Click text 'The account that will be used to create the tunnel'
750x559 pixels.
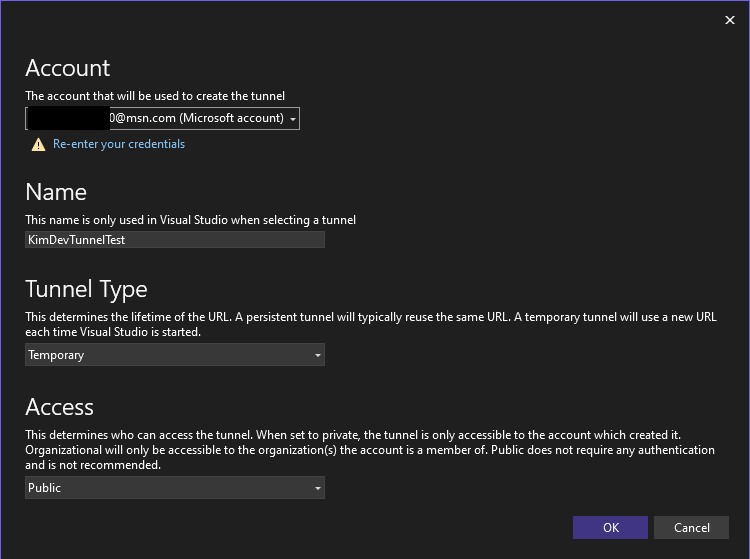click(x=155, y=96)
